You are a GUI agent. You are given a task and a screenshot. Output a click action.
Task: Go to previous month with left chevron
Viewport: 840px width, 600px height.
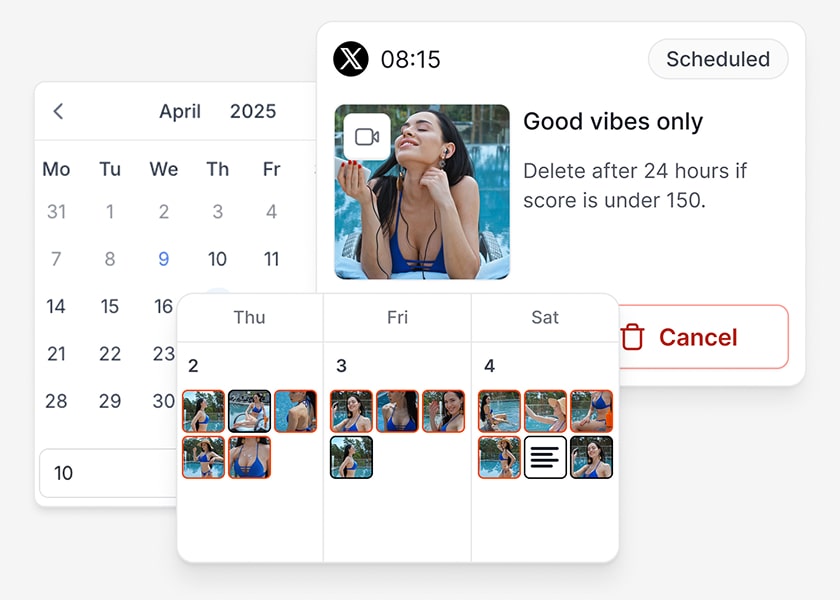click(x=58, y=111)
